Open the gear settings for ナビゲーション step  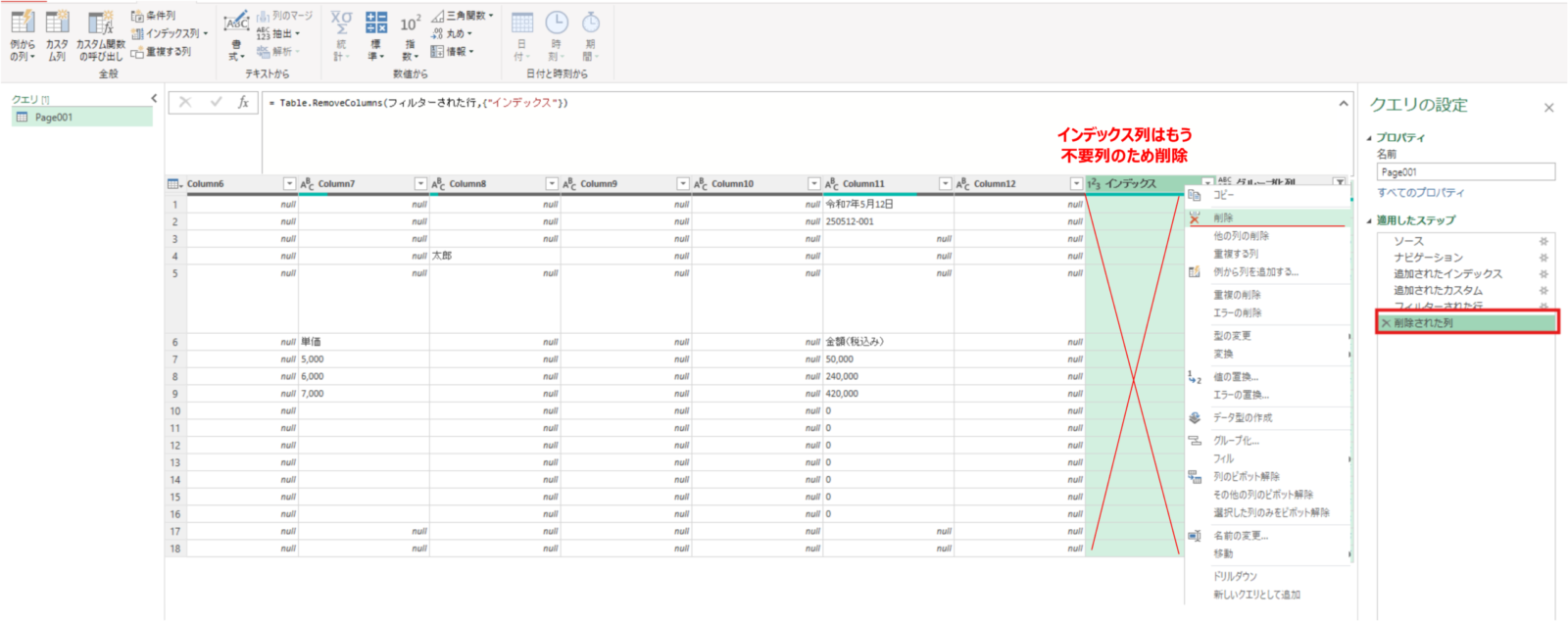coord(1543,258)
